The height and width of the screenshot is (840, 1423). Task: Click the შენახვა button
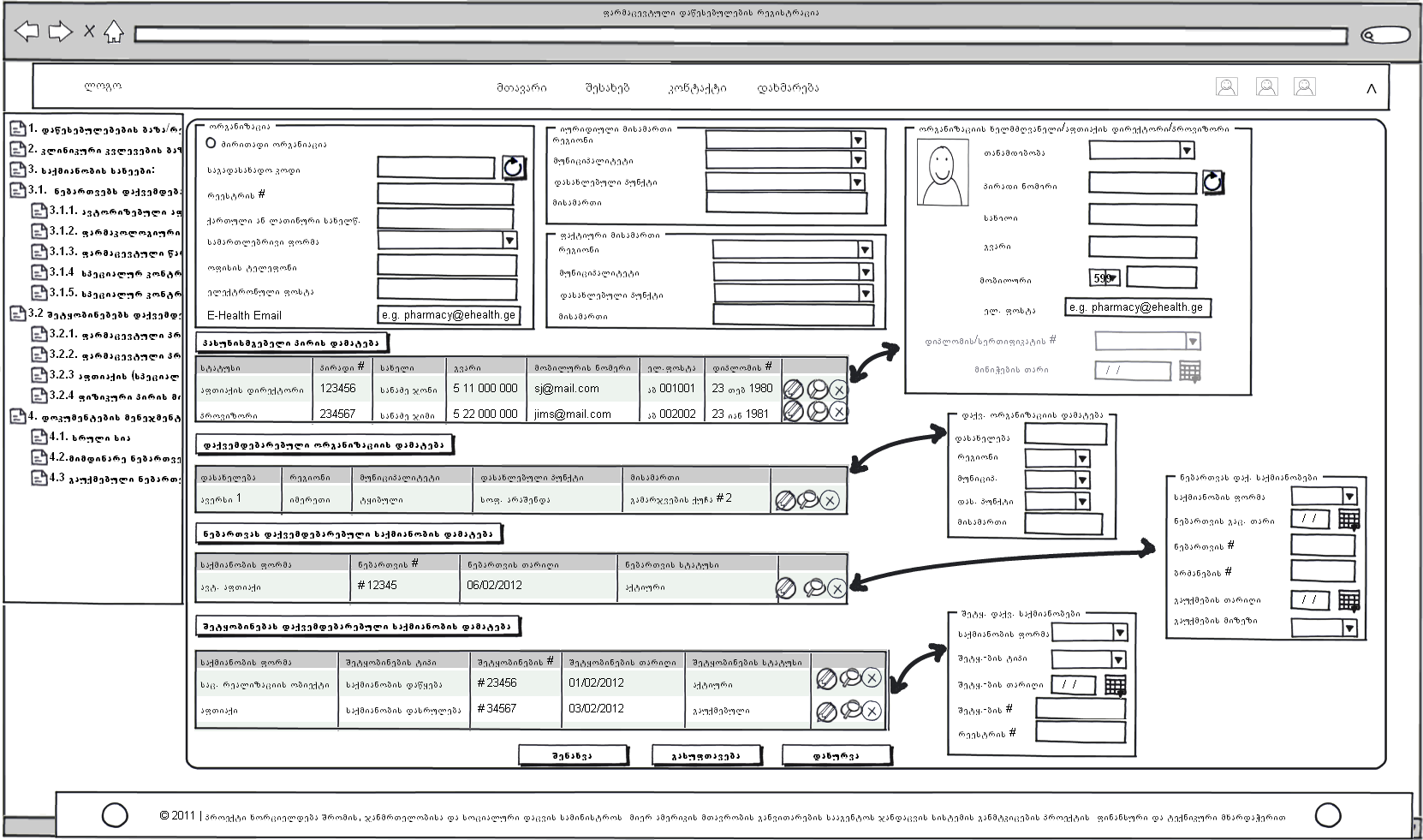[x=573, y=755]
